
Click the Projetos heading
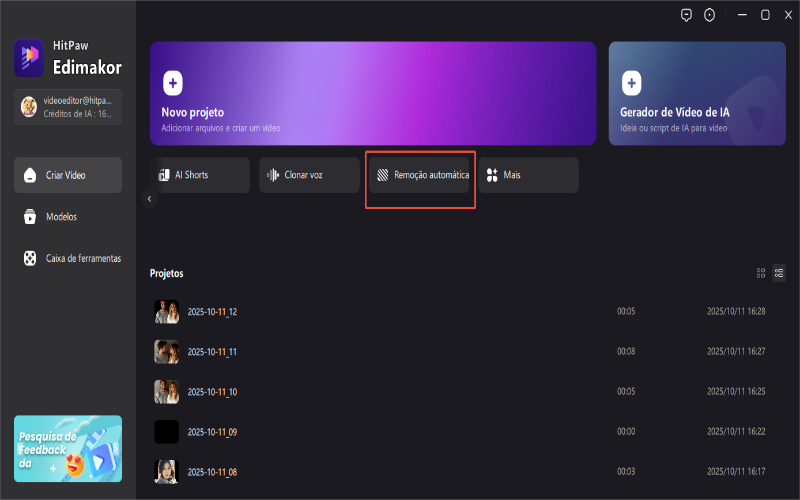(x=166, y=273)
